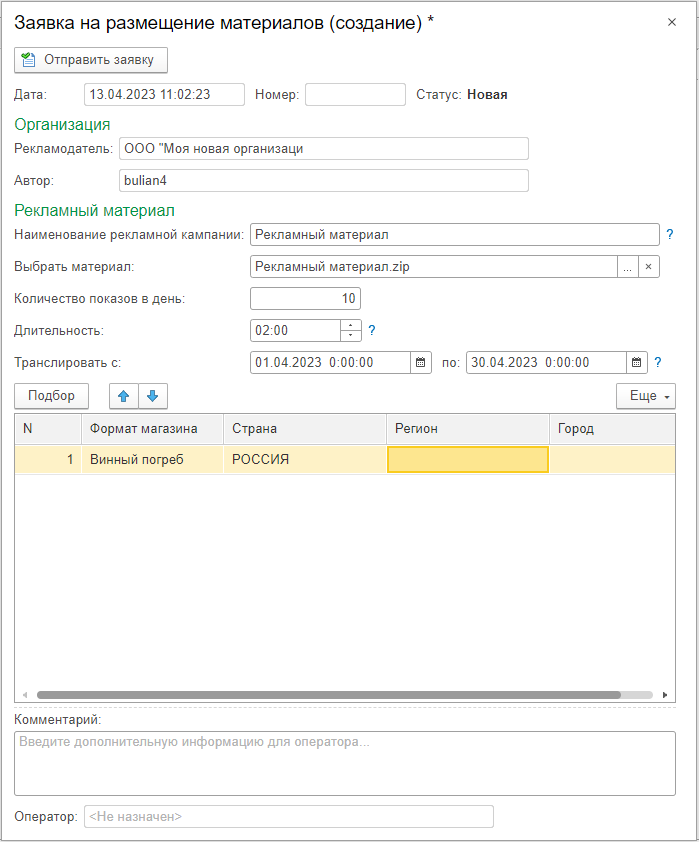Open help for broadcast period
699x842 pixels.
coord(658,362)
